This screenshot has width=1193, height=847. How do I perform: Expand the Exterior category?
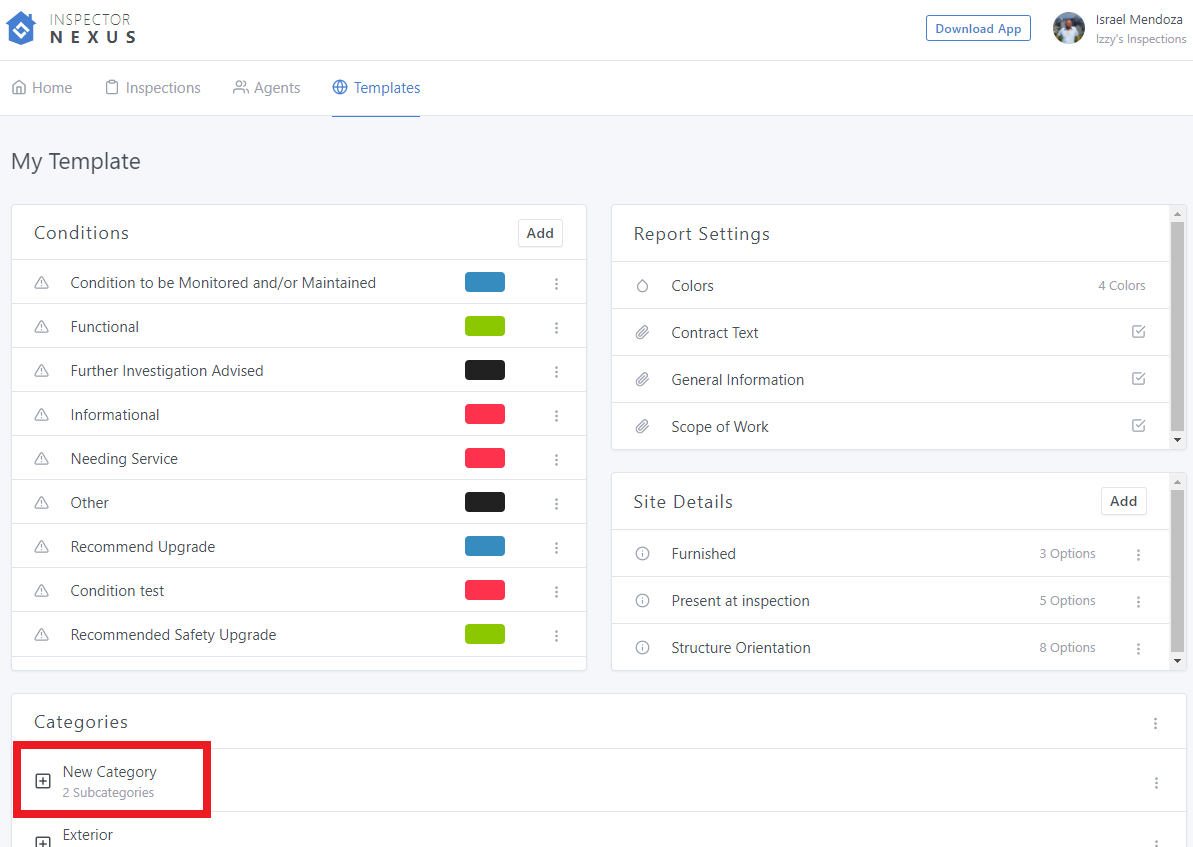[43, 841]
